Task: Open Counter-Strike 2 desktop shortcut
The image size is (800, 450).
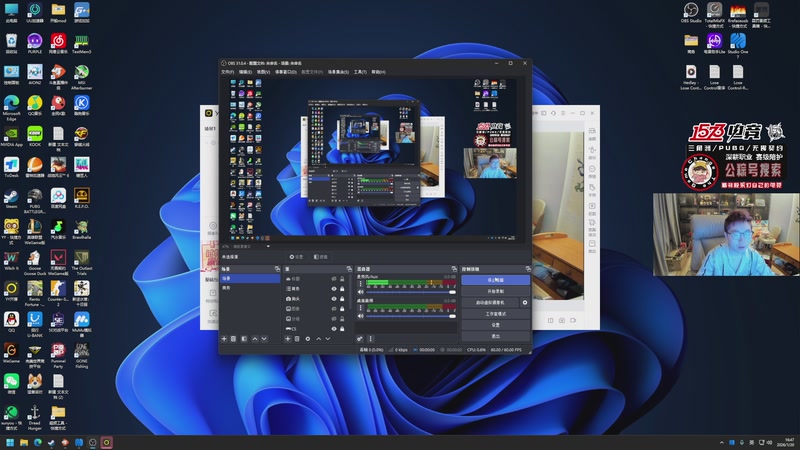Action: pos(58,293)
